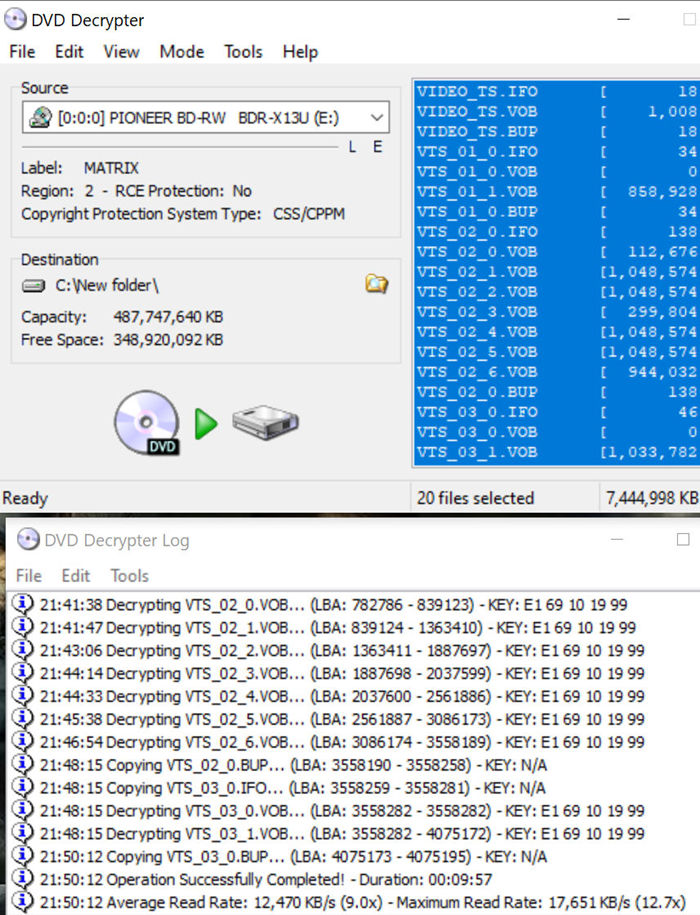Select VTS_02_3.VOB in the file list
Screen dimensions: 700x915
[557, 312]
